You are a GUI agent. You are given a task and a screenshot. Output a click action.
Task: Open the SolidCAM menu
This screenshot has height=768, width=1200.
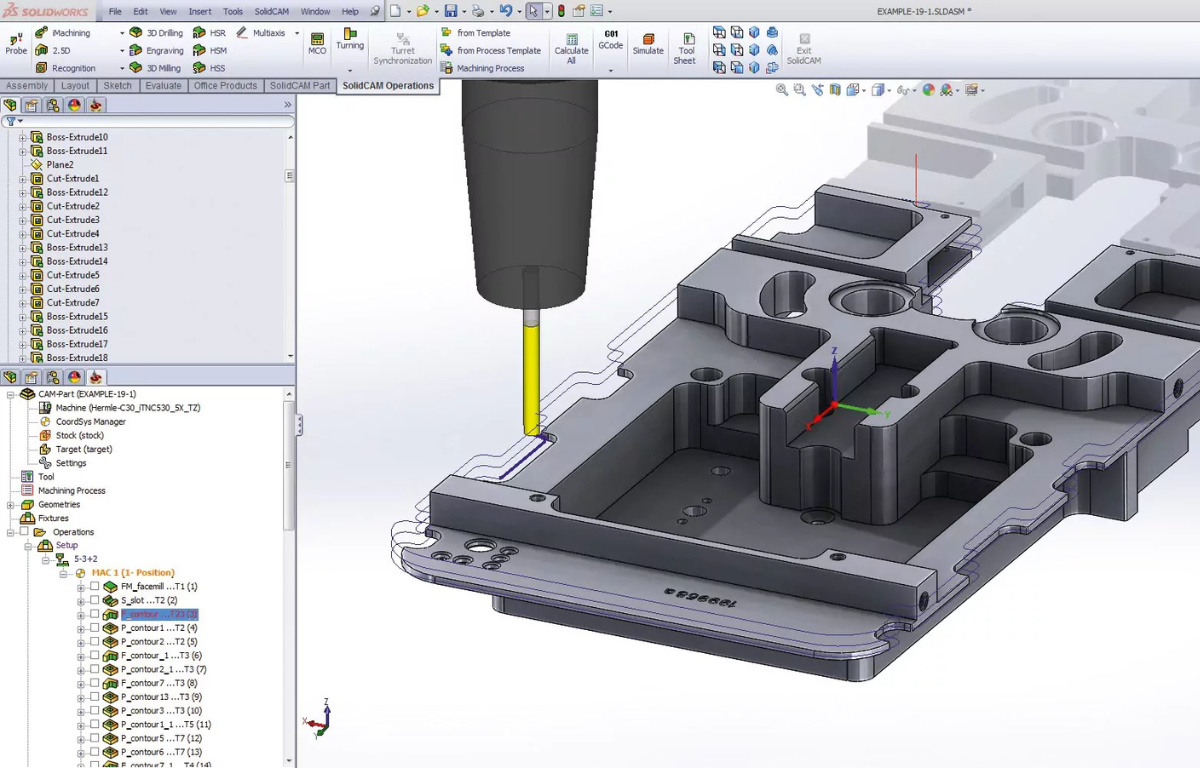tap(271, 11)
